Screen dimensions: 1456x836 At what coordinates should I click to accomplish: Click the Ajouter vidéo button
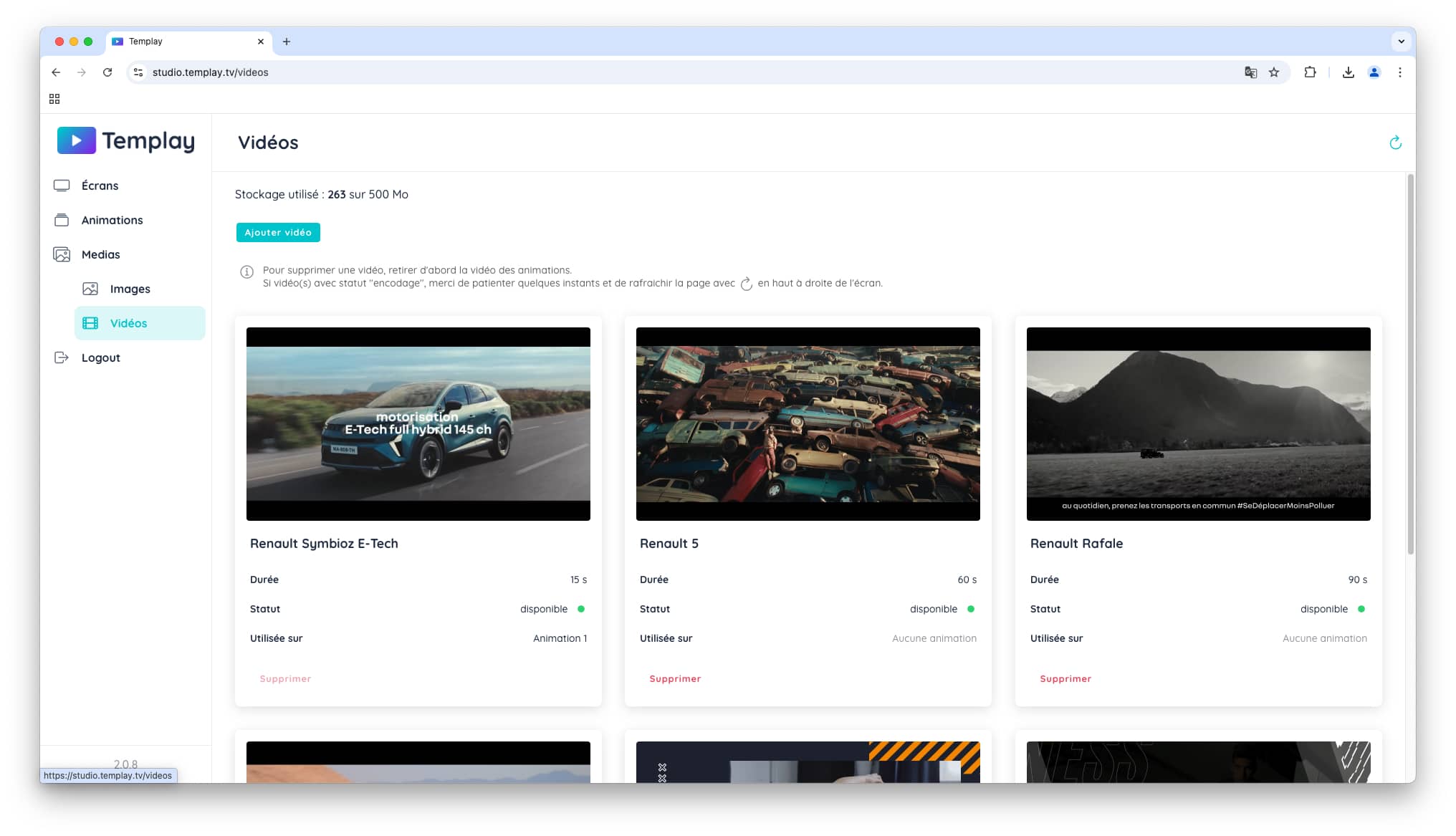click(x=278, y=233)
